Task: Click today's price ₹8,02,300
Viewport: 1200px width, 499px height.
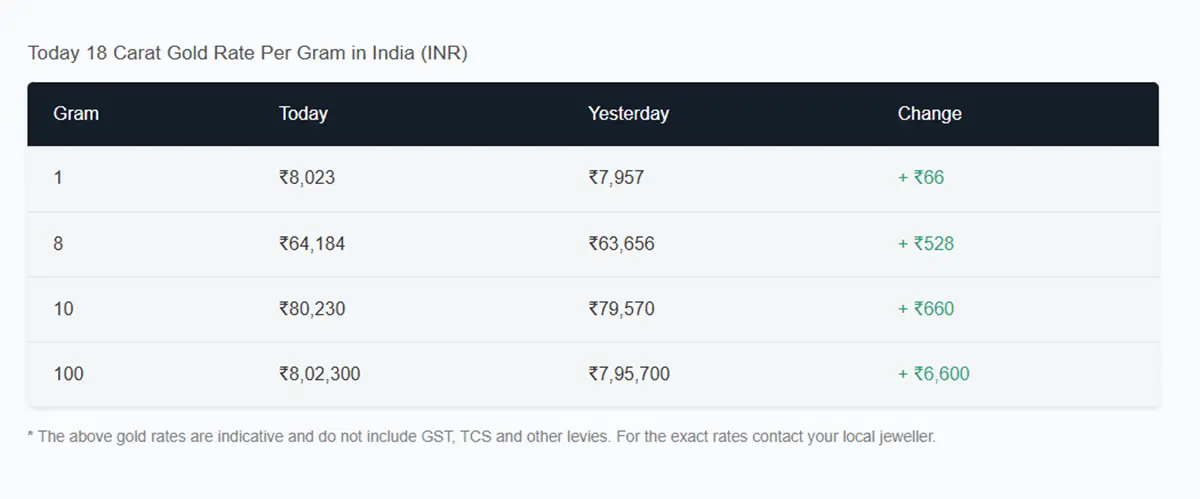Action: click(320, 374)
